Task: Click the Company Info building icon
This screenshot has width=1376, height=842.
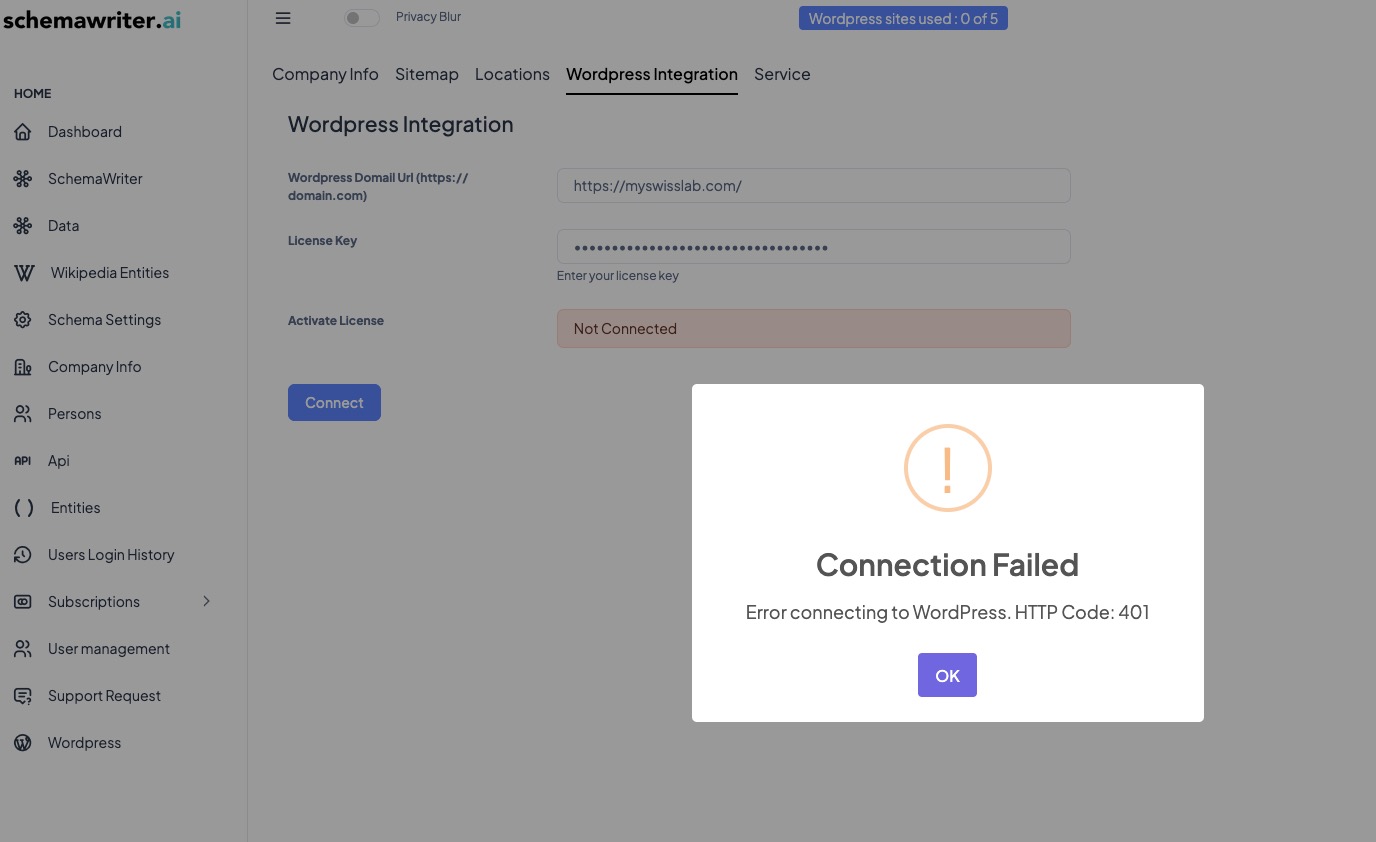Action: pos(23,367)
